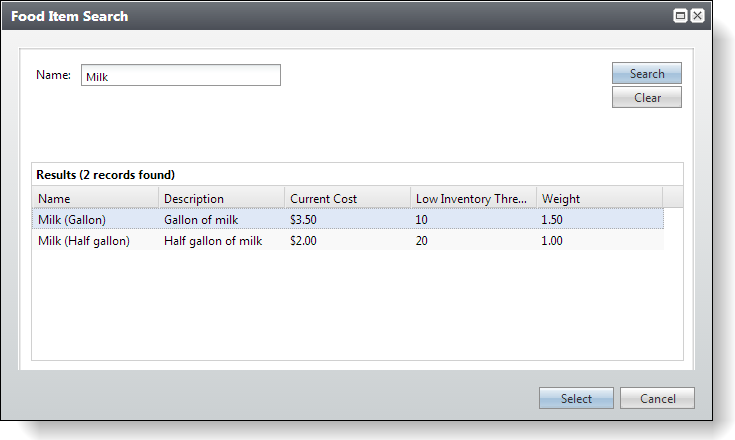Click the weight value 1.00

point(552,240)
